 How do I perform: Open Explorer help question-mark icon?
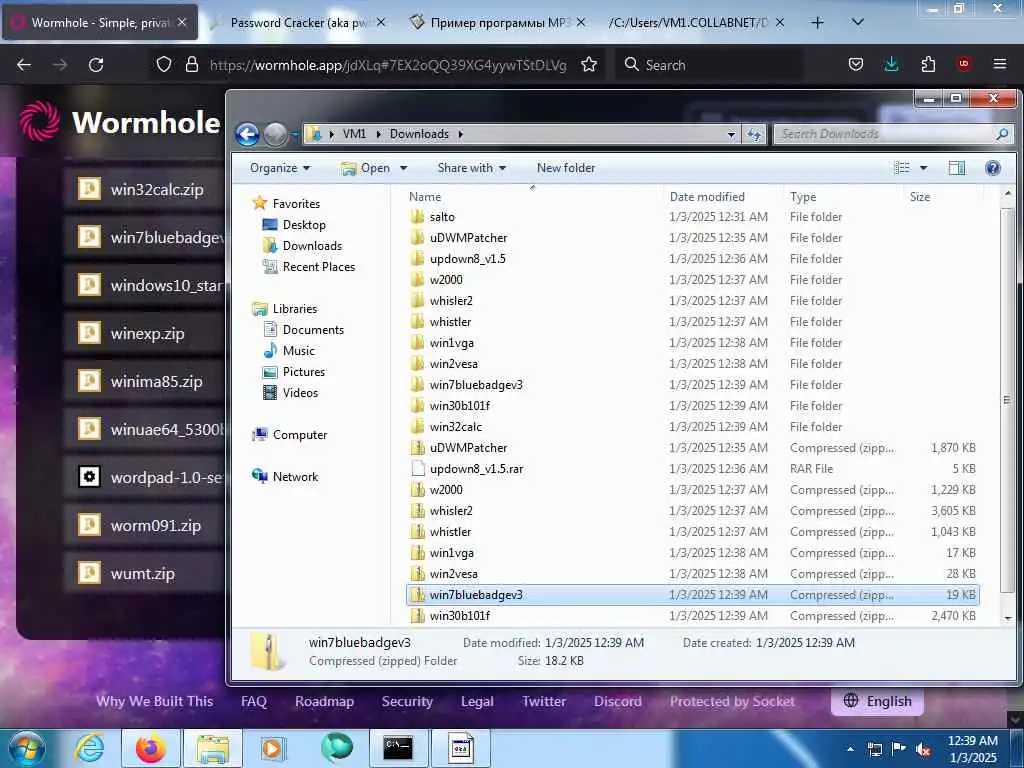(993, 168)
